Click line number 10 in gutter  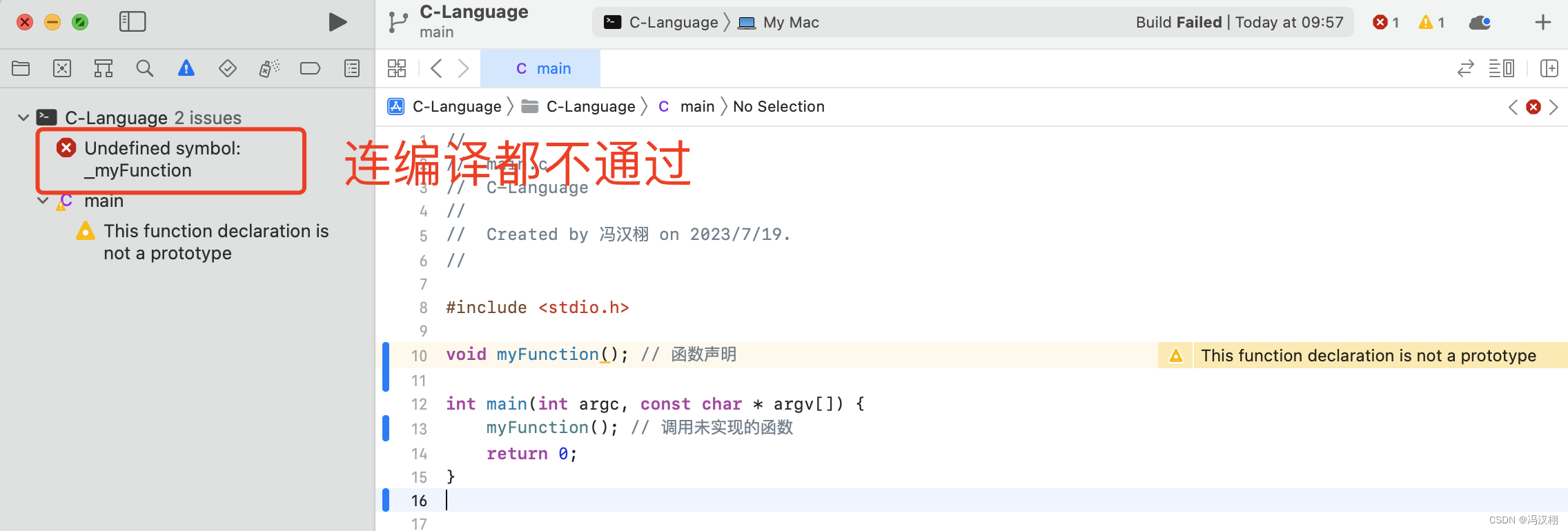pos(419,356)
